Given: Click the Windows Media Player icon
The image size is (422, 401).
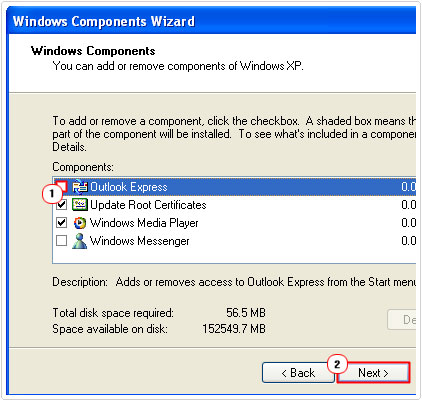Looking at the screenshot, I should 80,223.
